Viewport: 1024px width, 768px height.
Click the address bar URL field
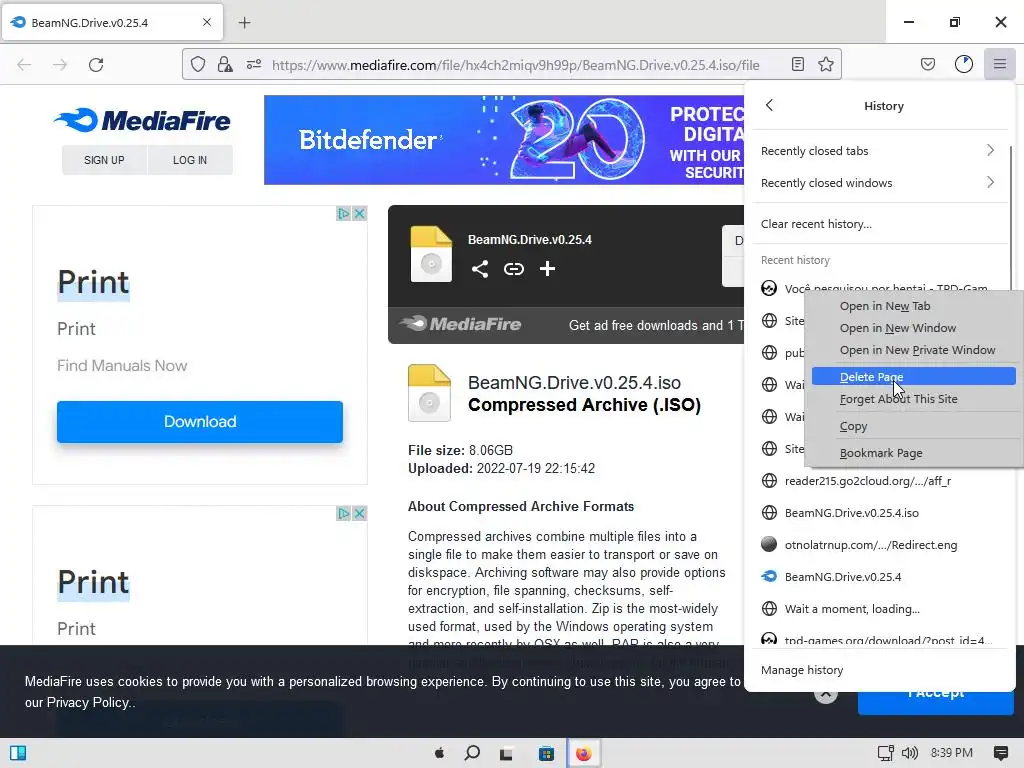point(515,65)
